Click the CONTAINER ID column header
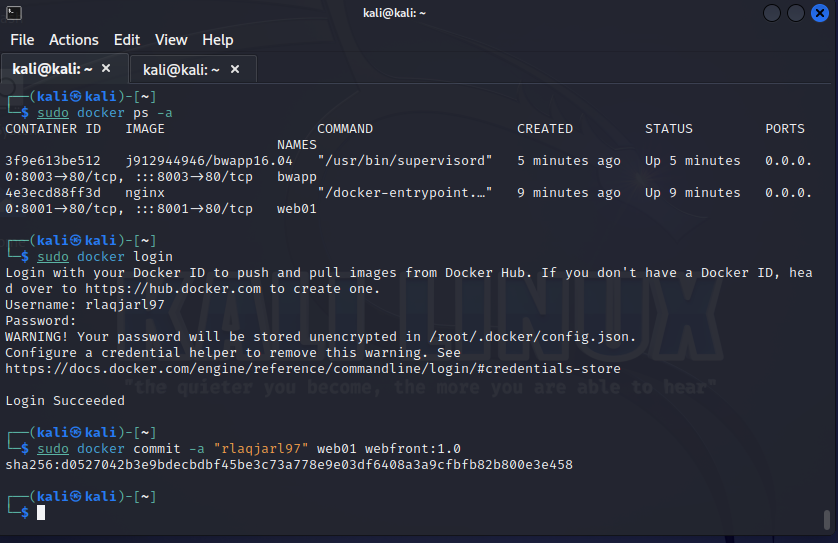Viewport: 838px width, 543px height. pos(53,129)
